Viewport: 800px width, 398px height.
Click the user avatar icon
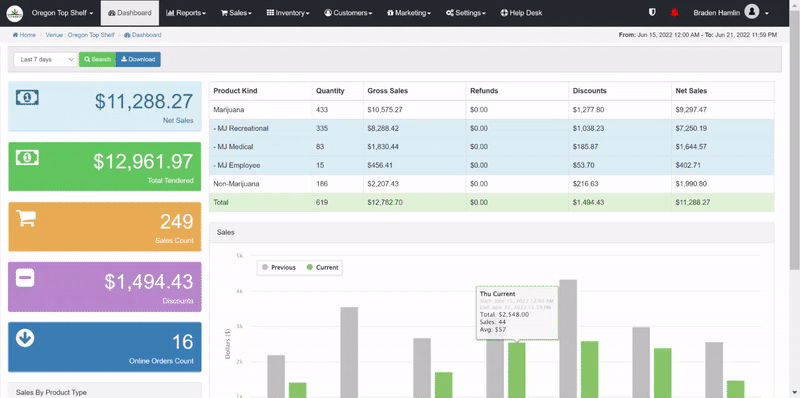pos(751,12)
